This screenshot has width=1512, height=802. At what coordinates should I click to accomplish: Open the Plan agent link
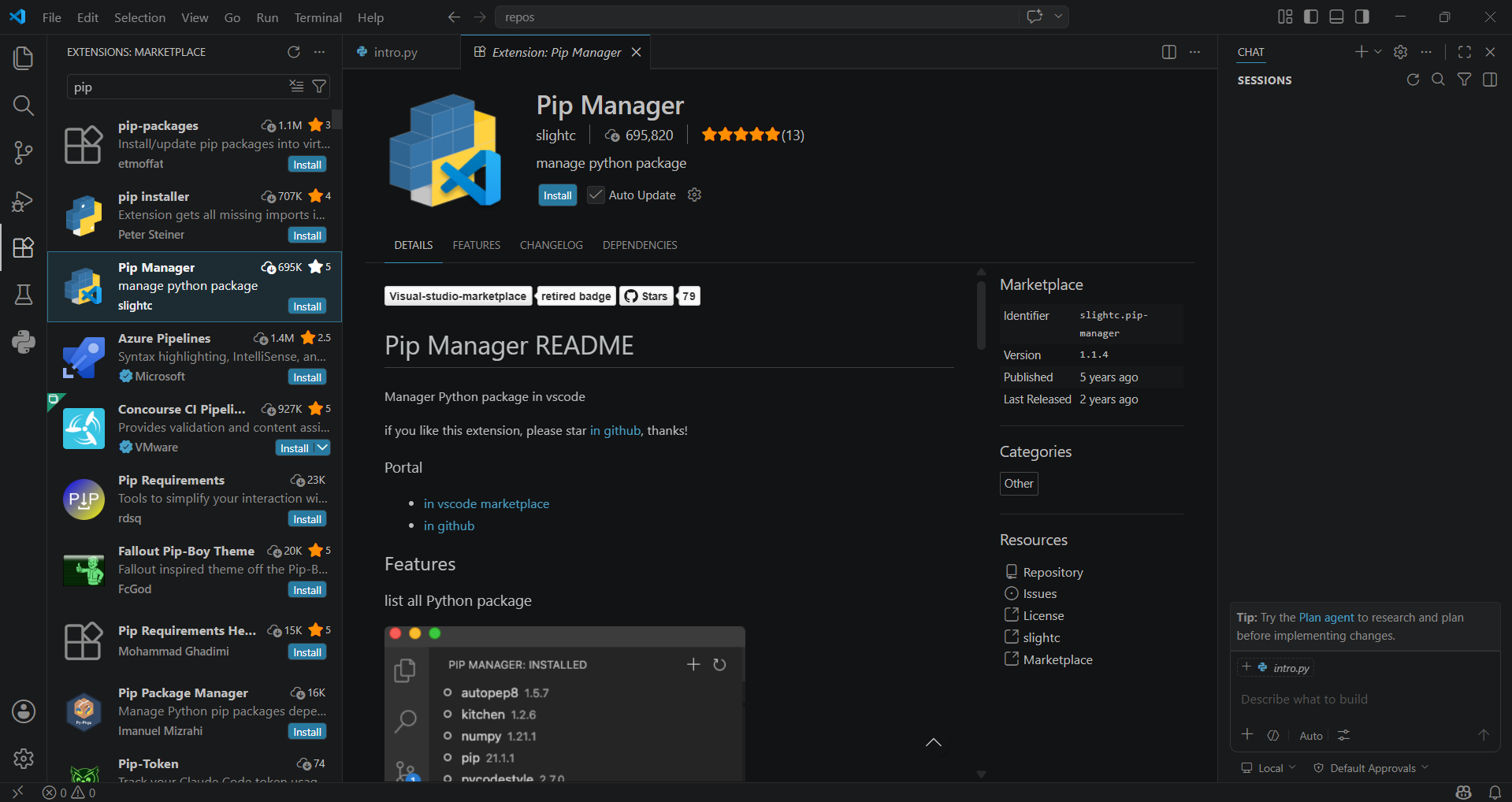(x=1327, y=618)
